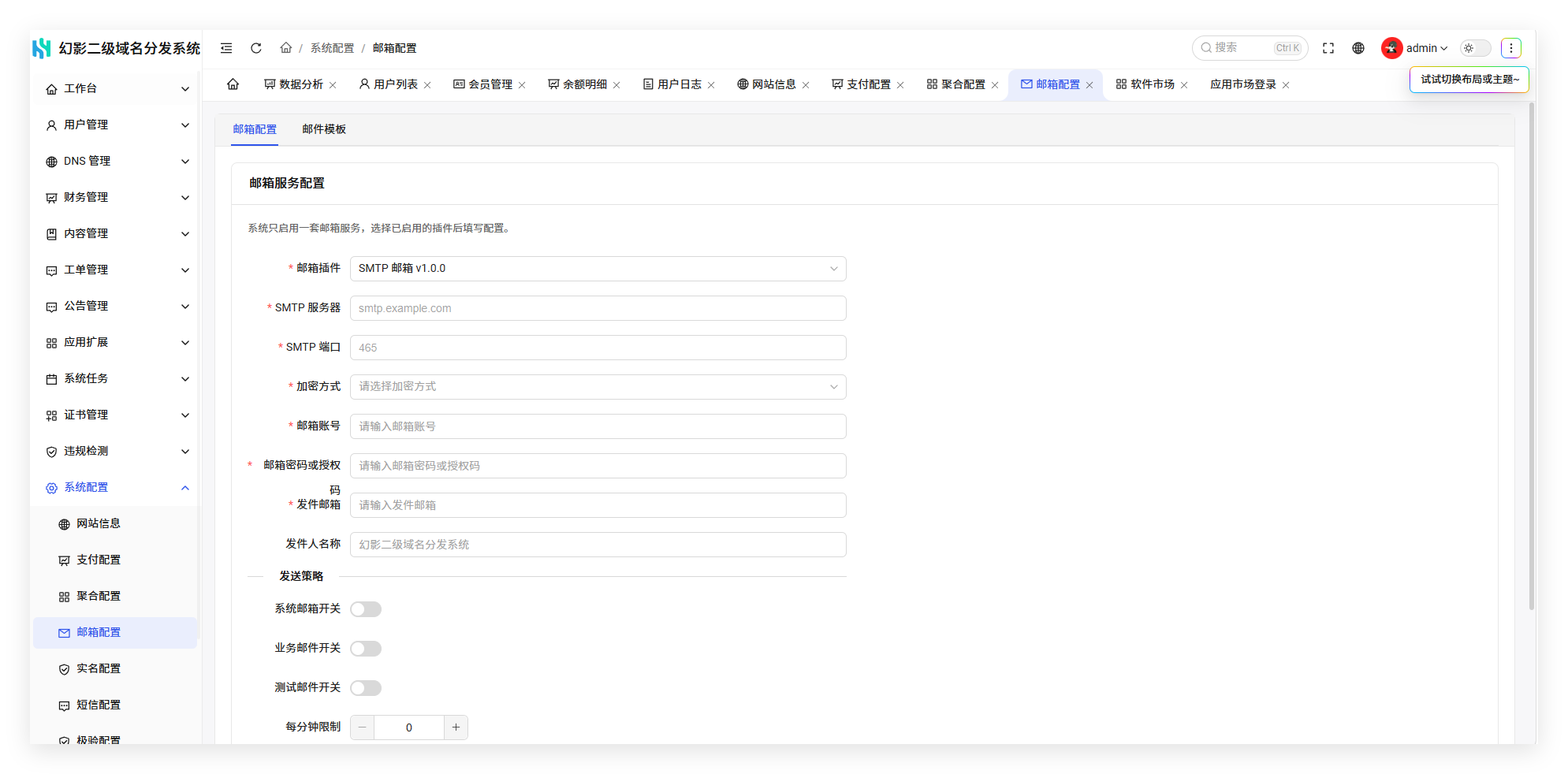Collapse the sidebar menu icon
This screenshot has width=1568, height=774.
(x=226, y=48)
